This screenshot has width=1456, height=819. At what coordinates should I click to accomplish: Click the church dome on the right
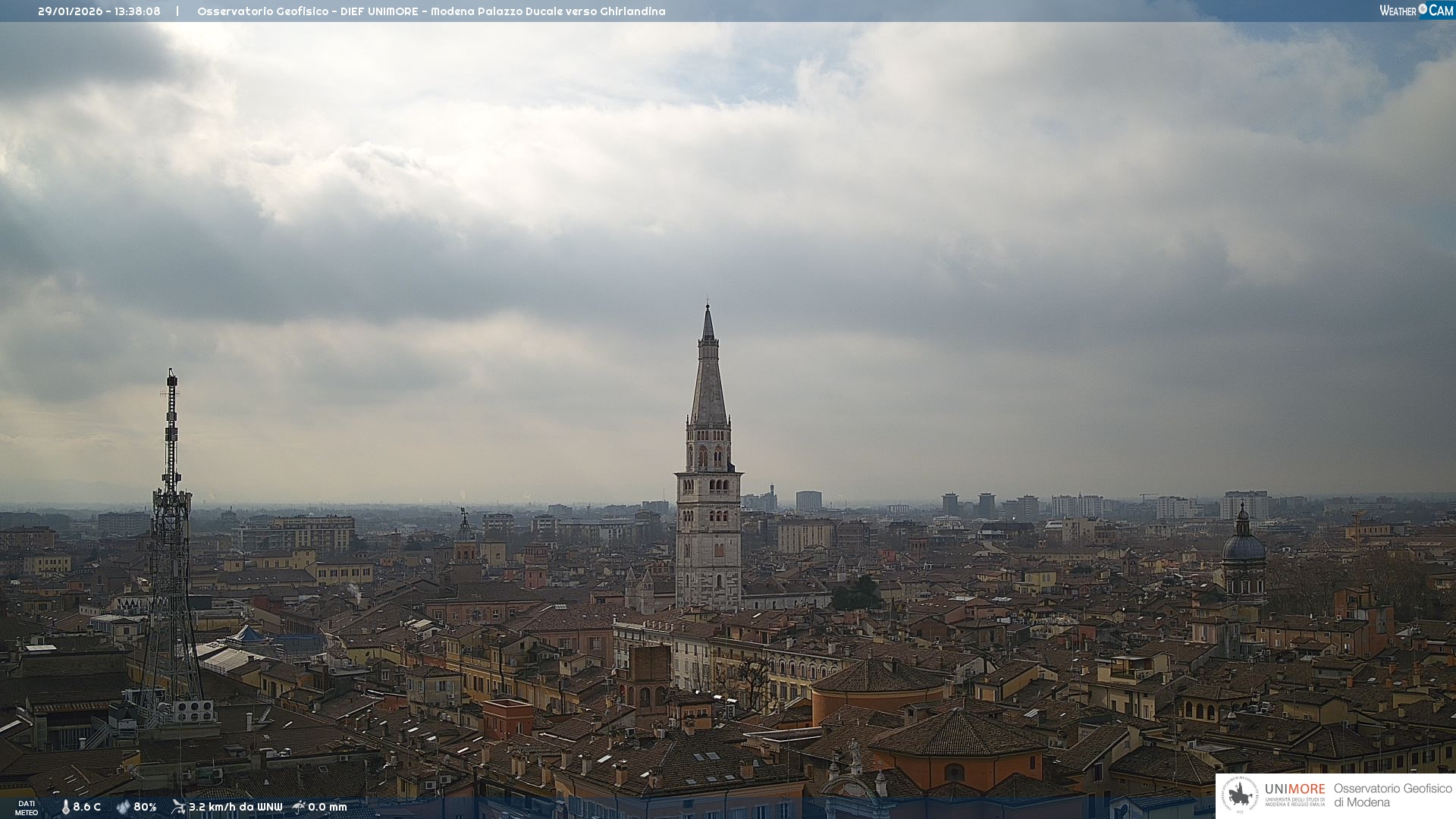1243,546
